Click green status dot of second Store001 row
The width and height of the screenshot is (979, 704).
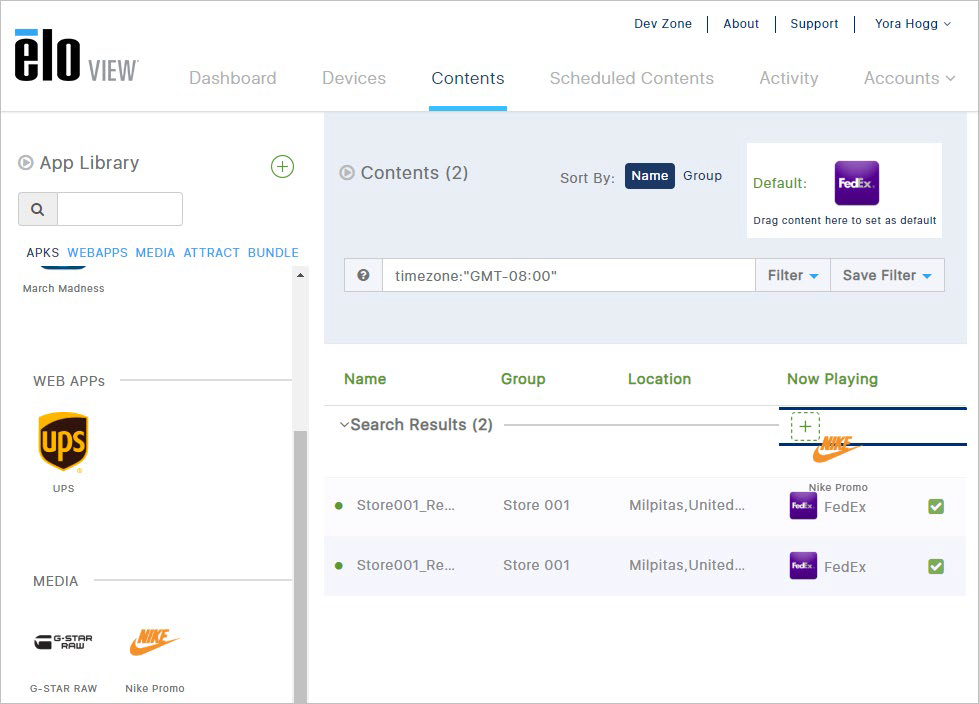339,566
